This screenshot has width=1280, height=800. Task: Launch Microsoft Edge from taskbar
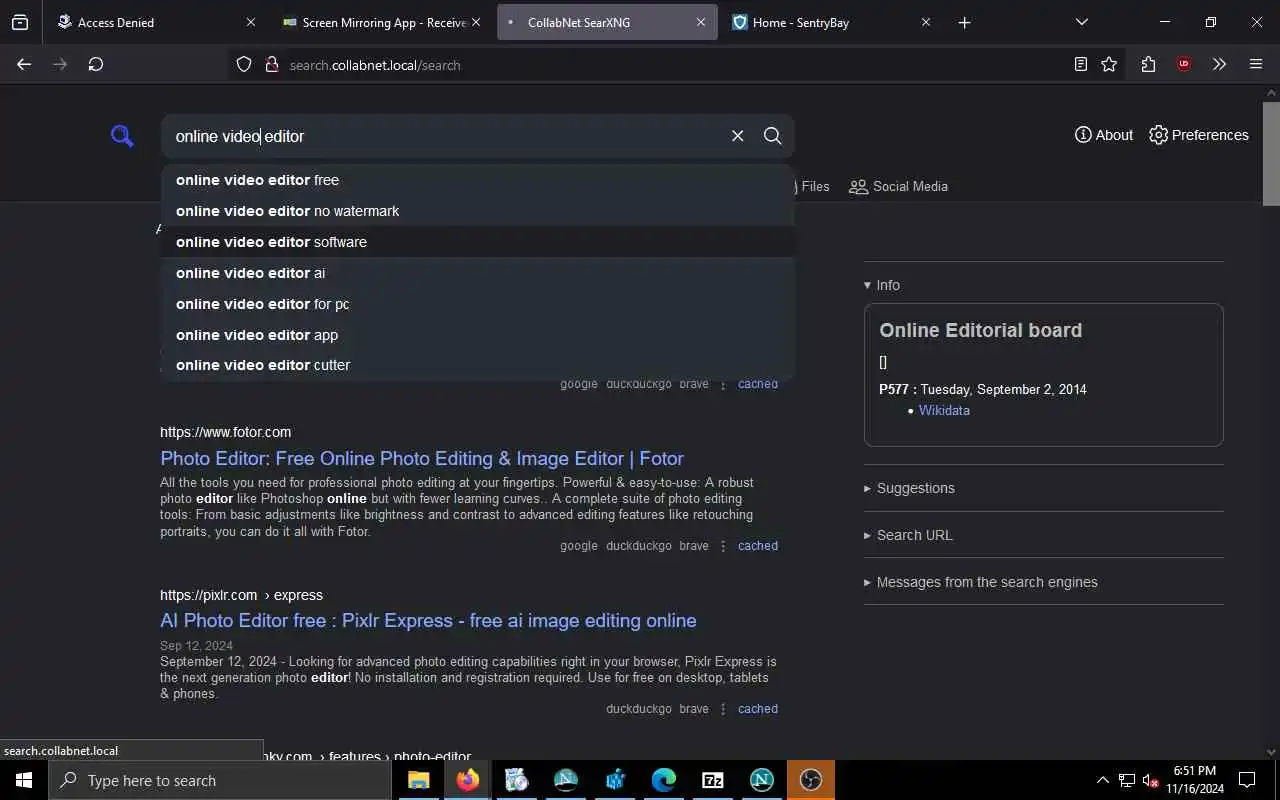664,780
